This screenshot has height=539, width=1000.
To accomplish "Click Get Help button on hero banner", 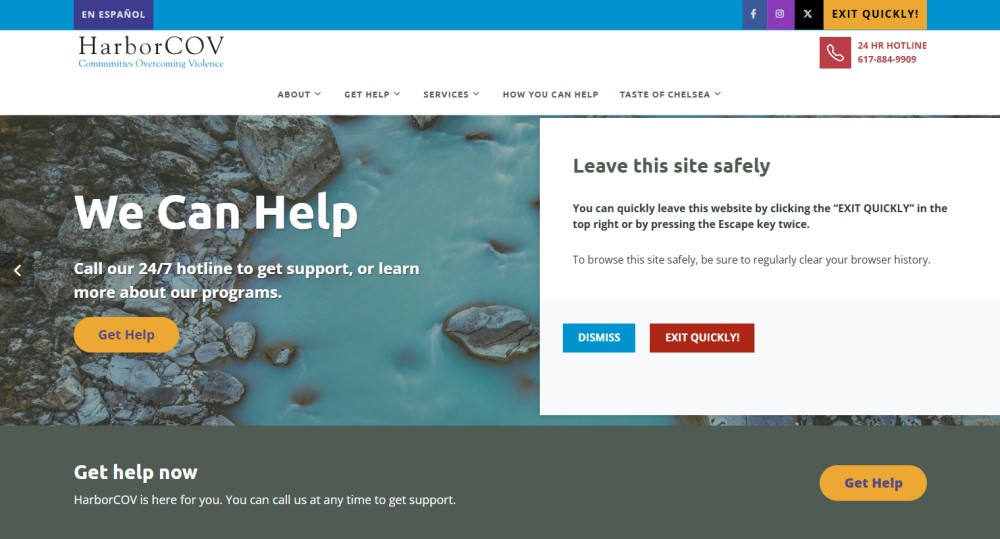I will [126, 335].
